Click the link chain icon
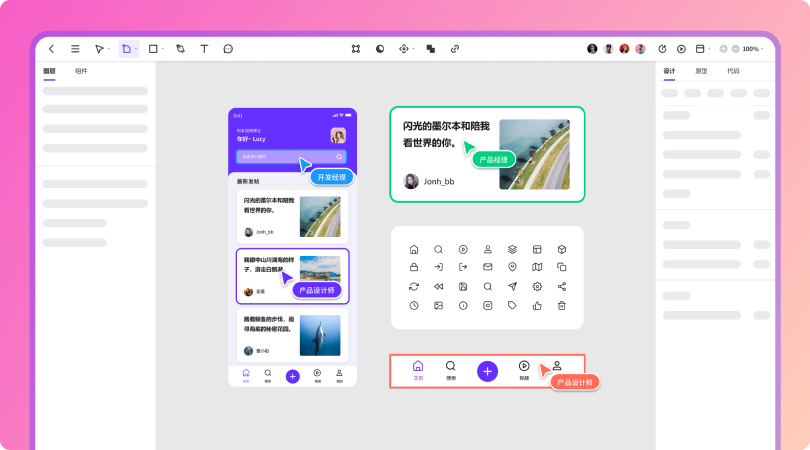 point(455,48)
